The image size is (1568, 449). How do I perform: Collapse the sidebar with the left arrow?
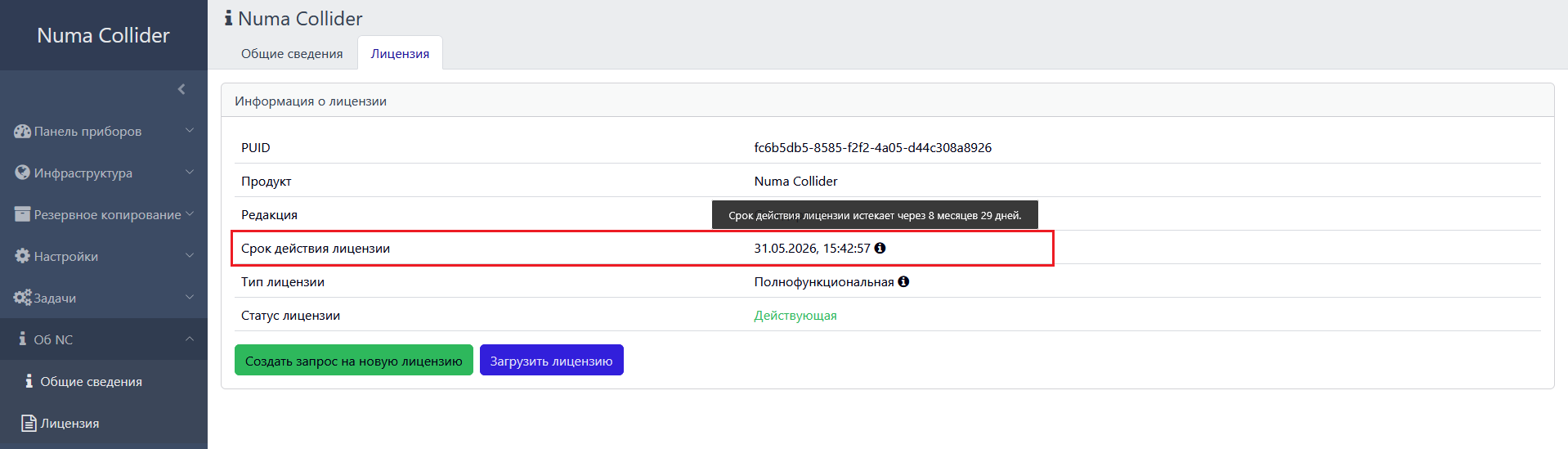point(181,89)
